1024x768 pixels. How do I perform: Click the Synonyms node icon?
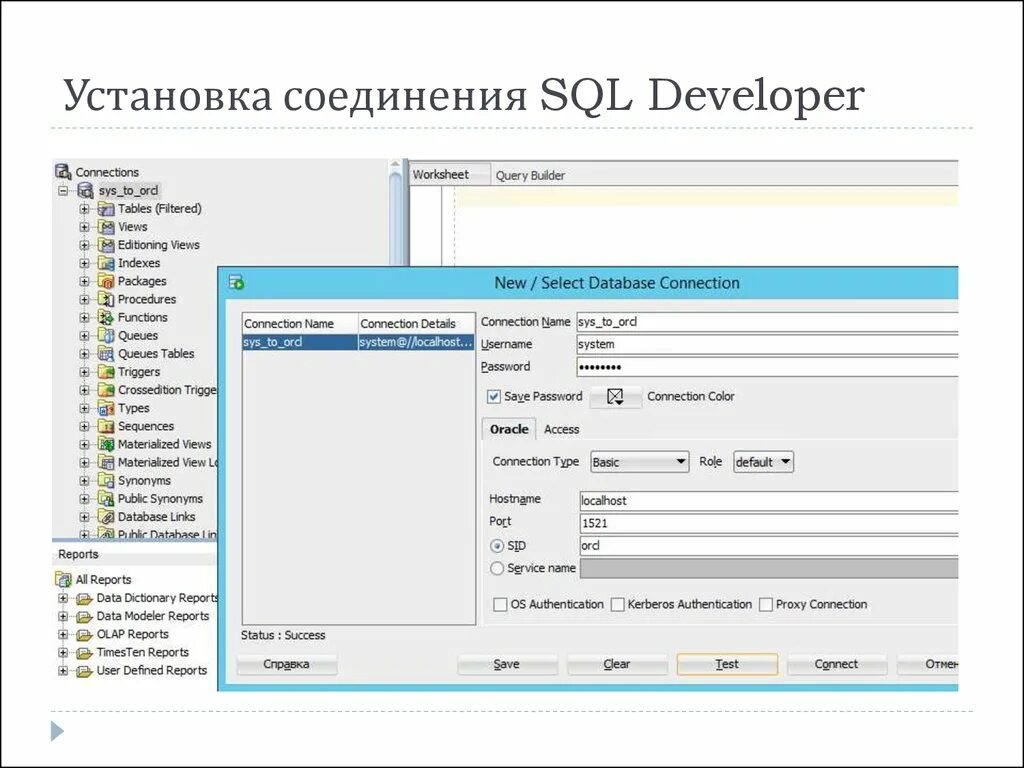(x=106, y=481)
